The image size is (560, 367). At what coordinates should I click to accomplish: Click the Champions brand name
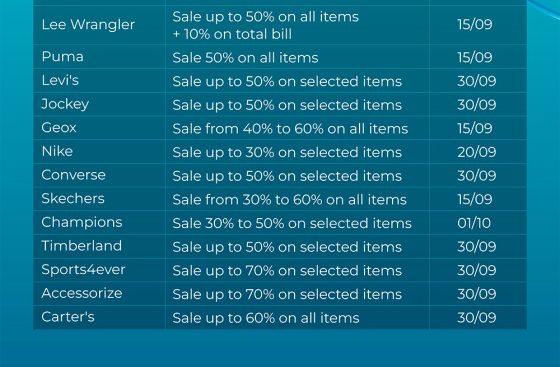(82, 222)
